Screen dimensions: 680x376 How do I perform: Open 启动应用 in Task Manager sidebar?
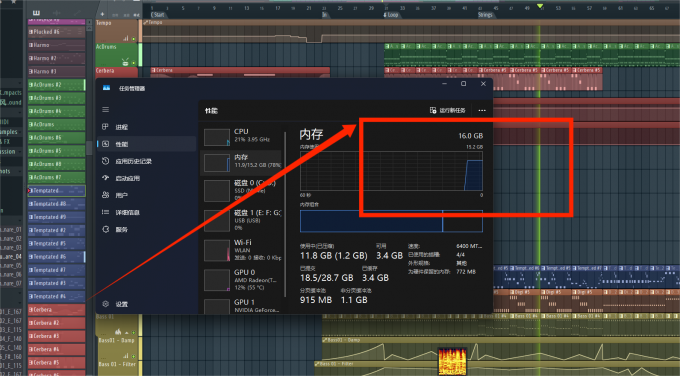(x=146, y=178)
